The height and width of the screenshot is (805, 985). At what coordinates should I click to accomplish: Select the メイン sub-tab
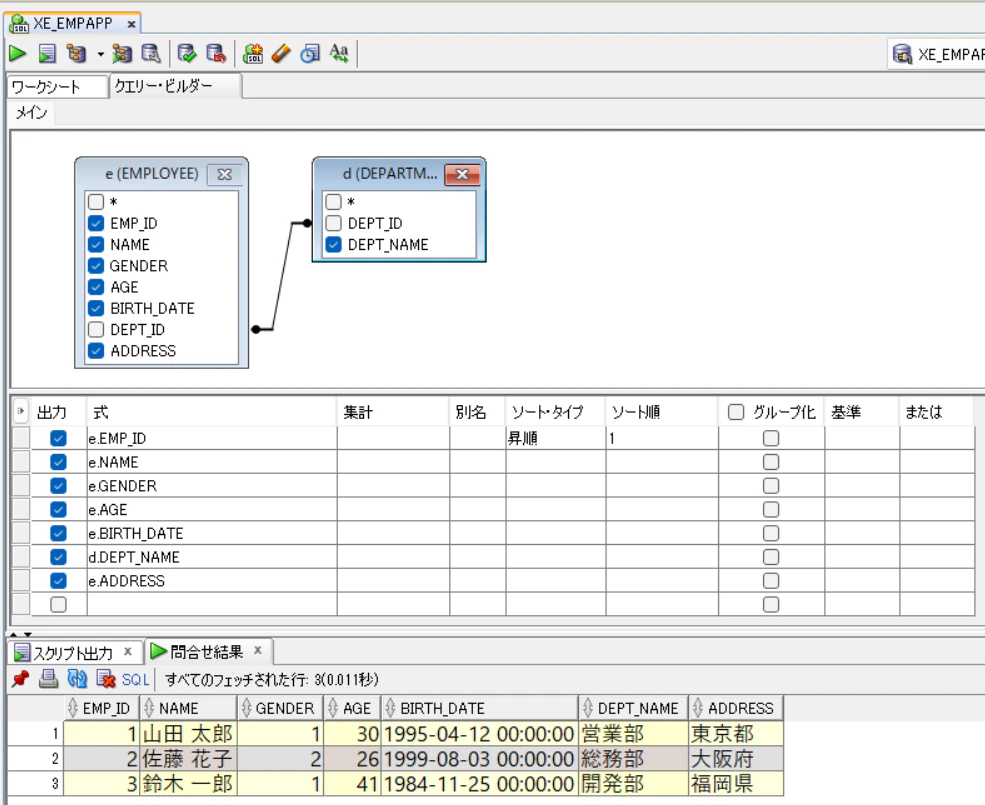[x=31, y=112]
